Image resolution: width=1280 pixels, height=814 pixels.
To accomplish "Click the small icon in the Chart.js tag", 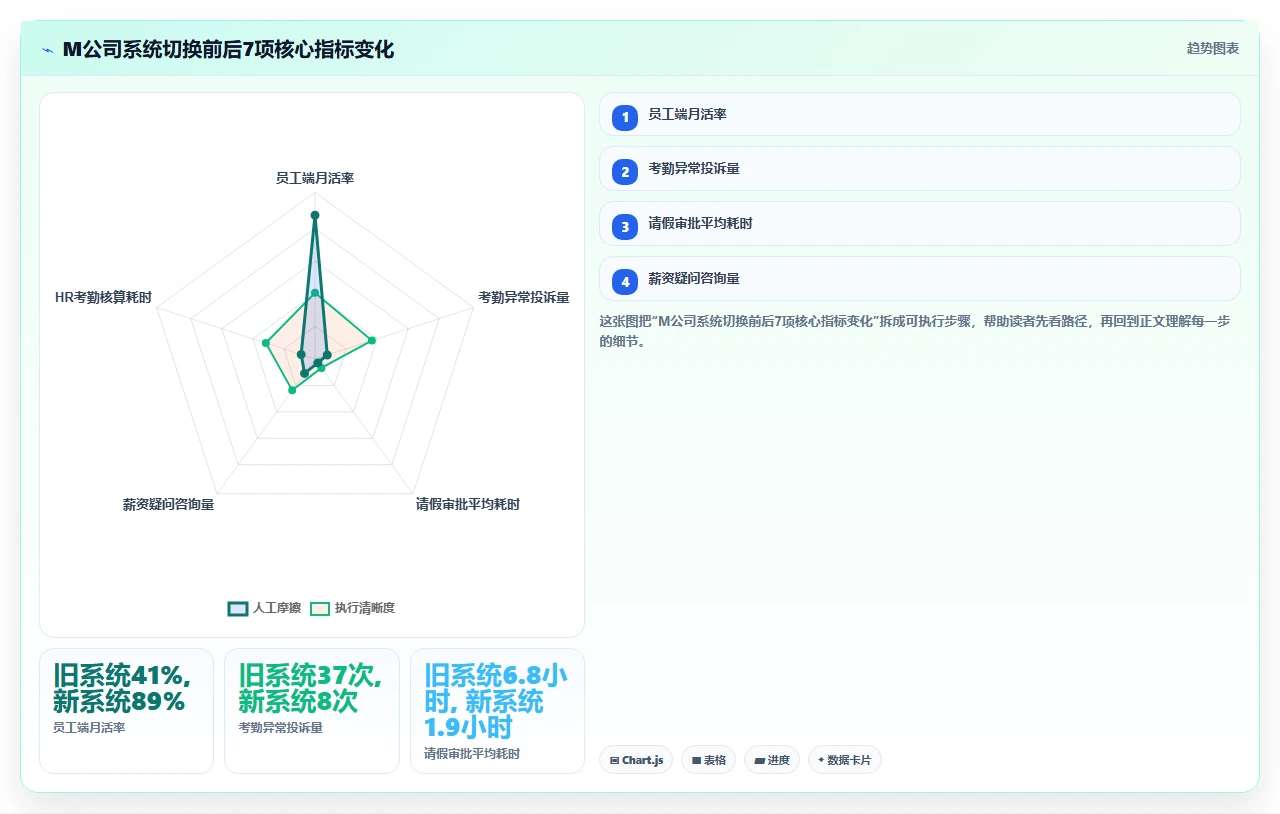I will tap(614, 761).
